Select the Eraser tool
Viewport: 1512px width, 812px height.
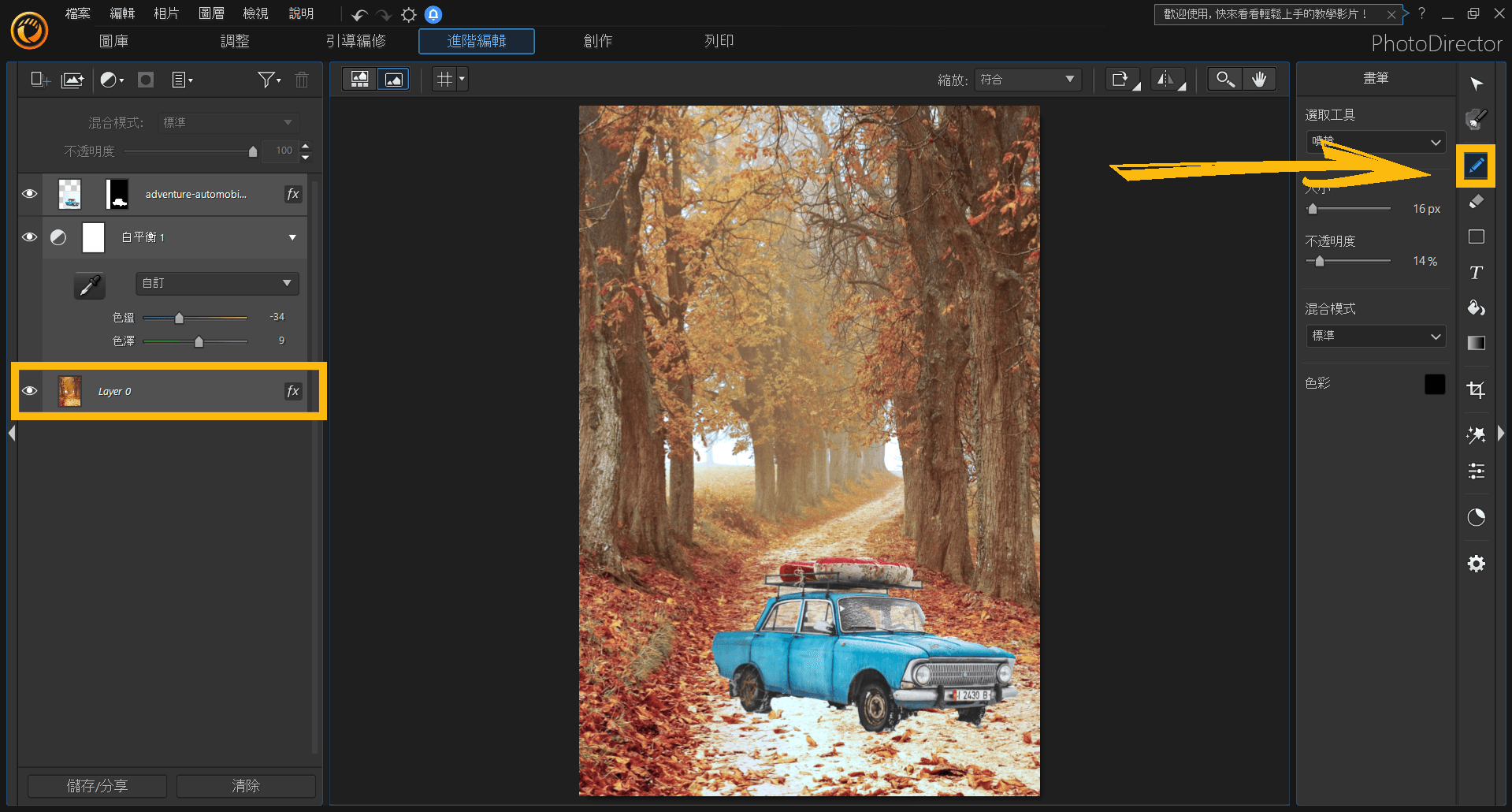[1477, 202]
